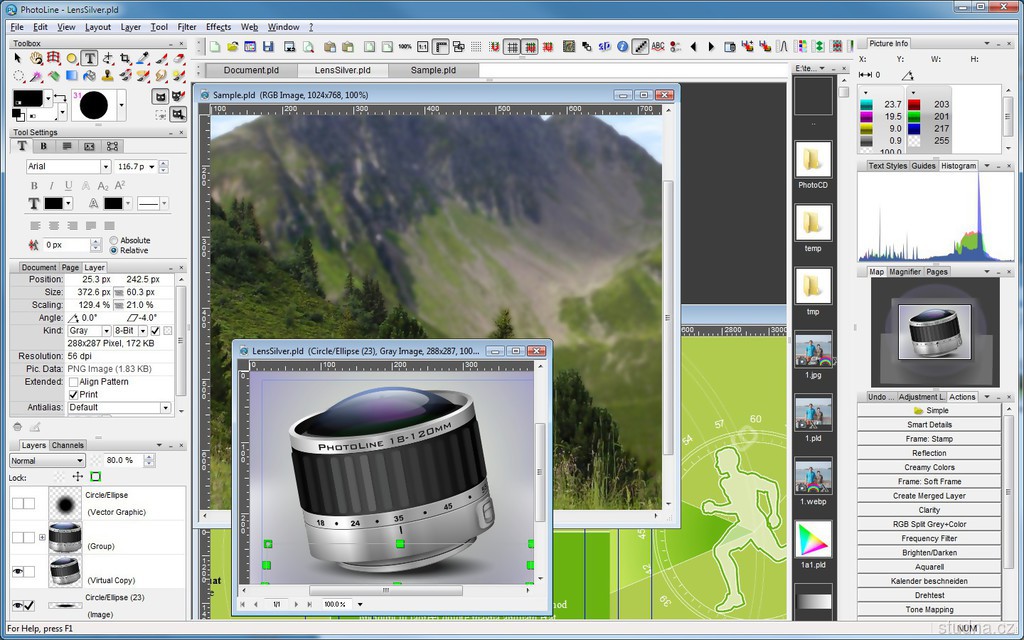Run the Smart Details action

tap(929, 425)
